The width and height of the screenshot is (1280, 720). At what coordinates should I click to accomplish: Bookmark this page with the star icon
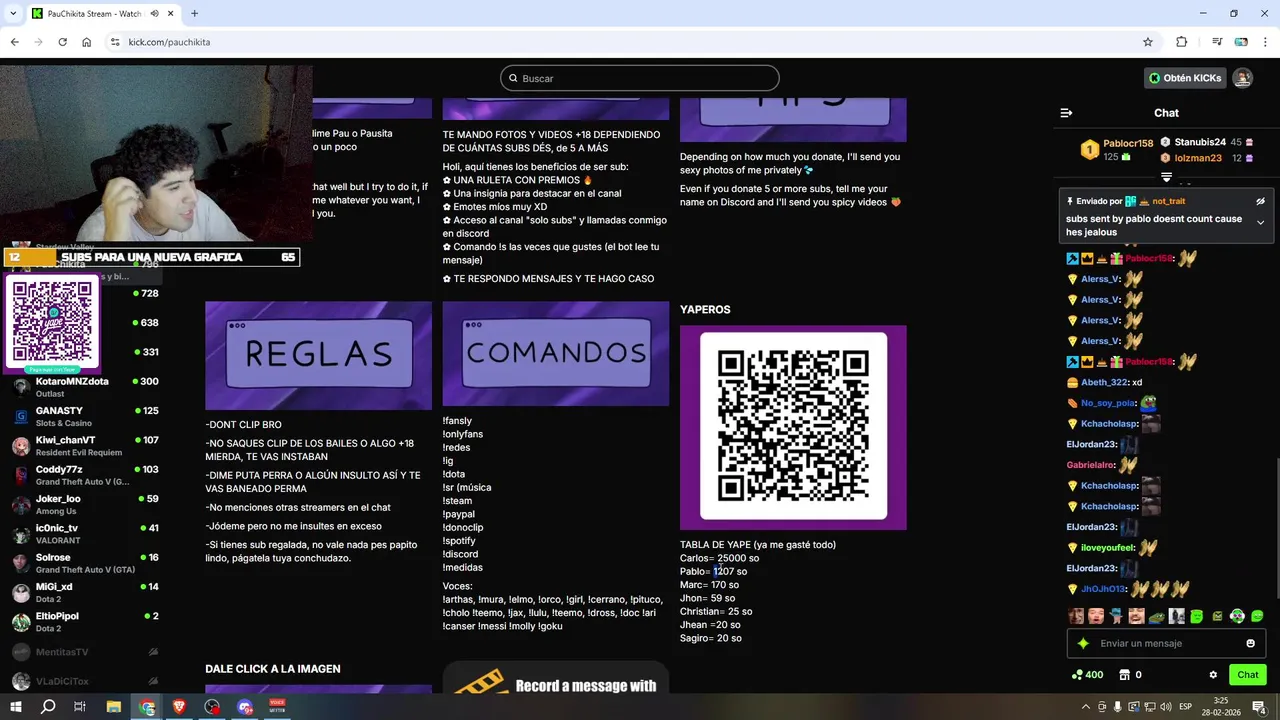(x=1148, y=42)
